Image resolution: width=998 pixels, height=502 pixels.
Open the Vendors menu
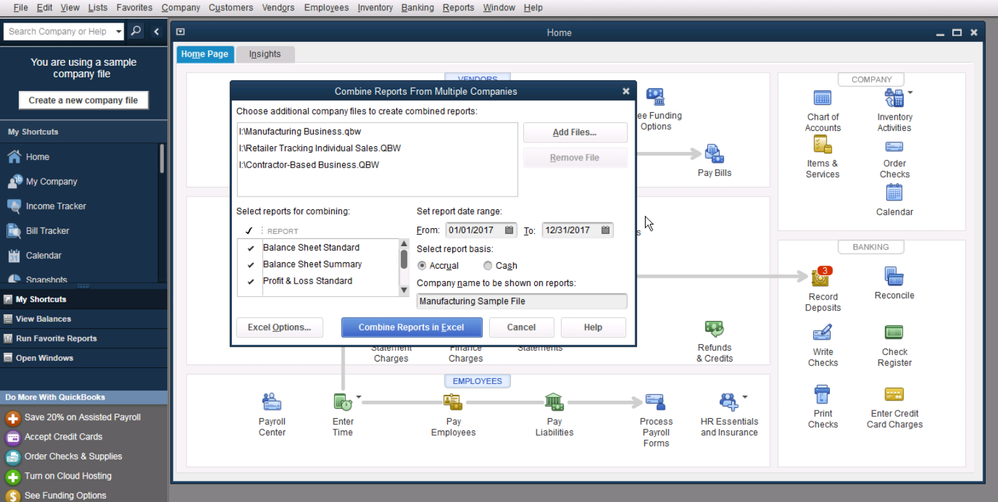point(278,8)
